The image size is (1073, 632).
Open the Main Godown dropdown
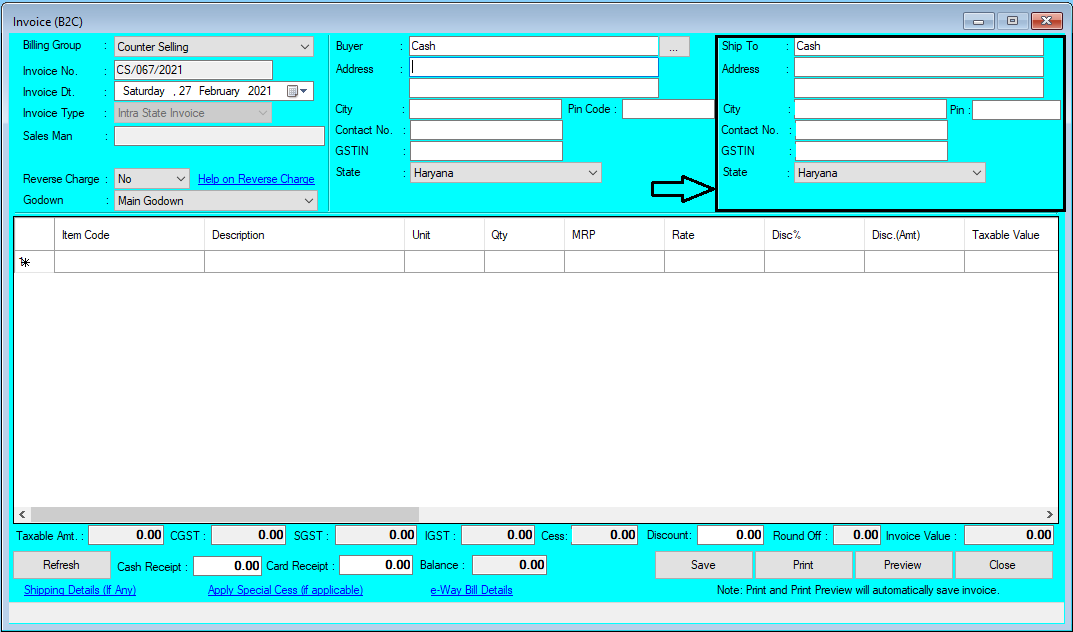click(309, 200)
